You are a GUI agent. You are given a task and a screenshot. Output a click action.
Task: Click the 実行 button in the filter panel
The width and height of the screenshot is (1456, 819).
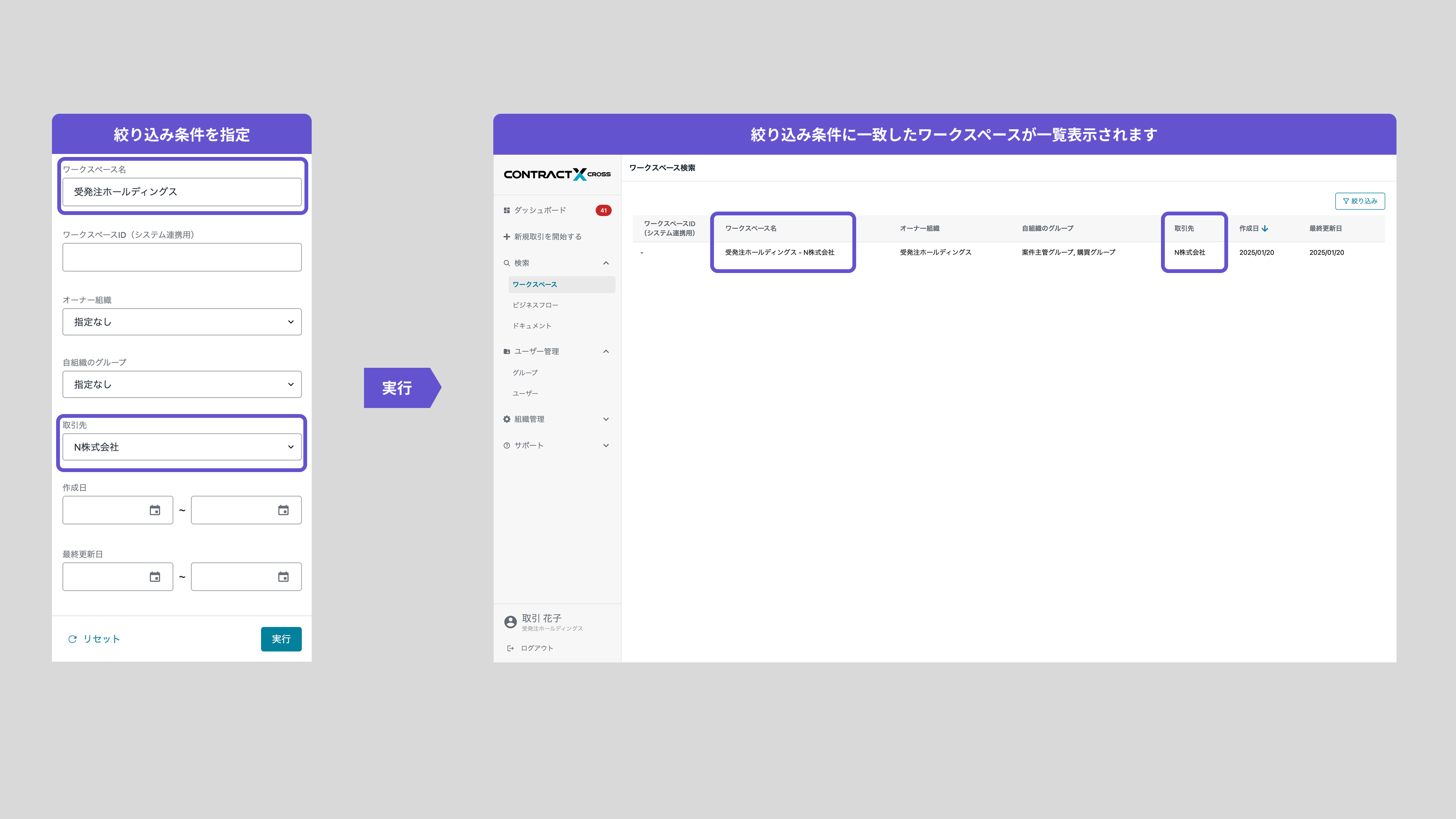281,639
